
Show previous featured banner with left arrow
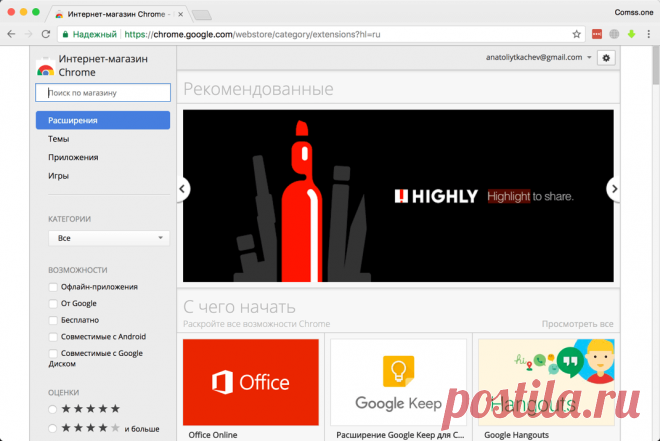(183, 189)
